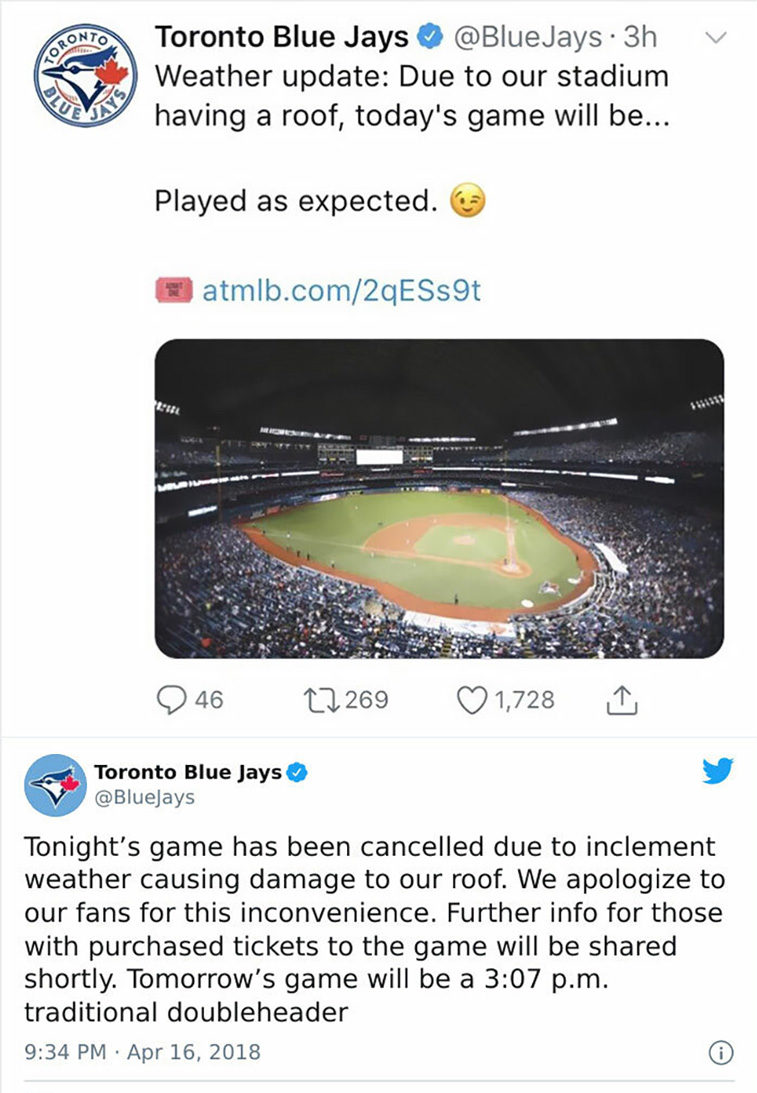
Task: Open the tweet info circle icon
Action: 721,1053
